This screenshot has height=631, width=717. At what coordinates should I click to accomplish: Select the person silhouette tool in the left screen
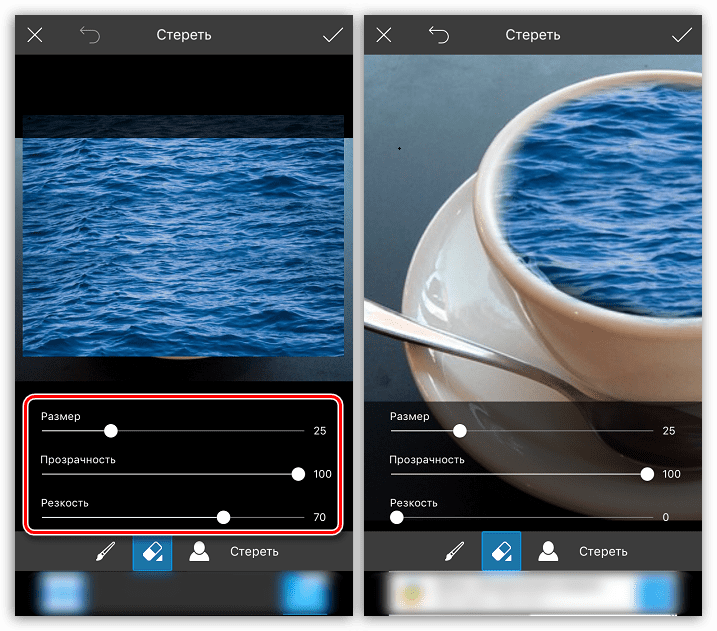pos(199,551)
